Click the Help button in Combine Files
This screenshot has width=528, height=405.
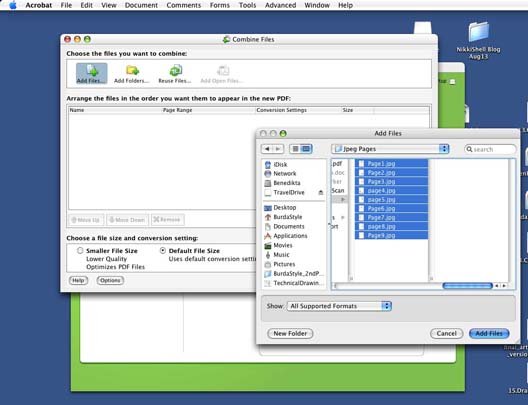(x=78, y=280)
